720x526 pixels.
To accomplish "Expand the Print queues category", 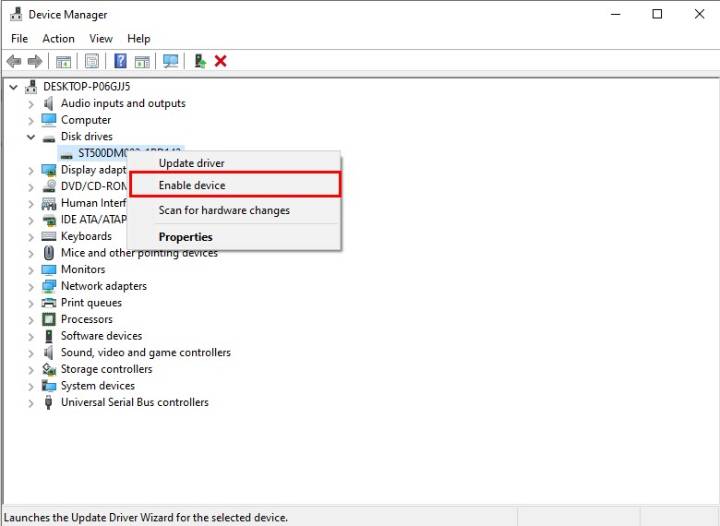I will (x=31, y=303).
